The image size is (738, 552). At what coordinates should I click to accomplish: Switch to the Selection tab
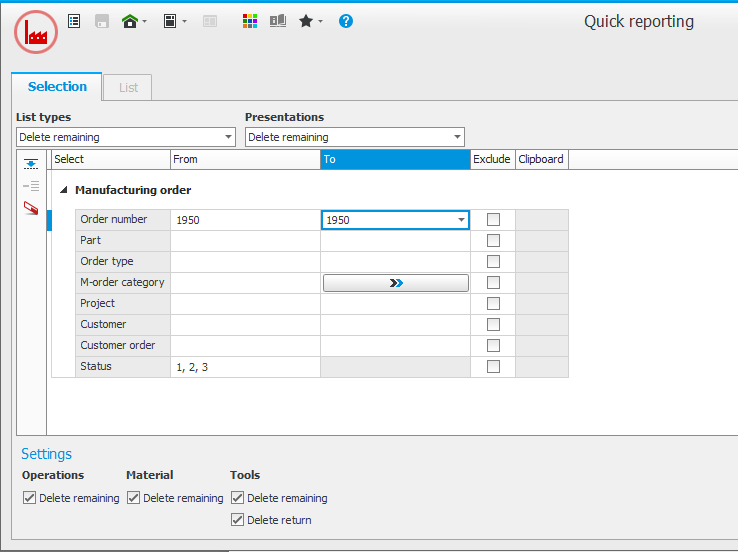coord(57,87)
